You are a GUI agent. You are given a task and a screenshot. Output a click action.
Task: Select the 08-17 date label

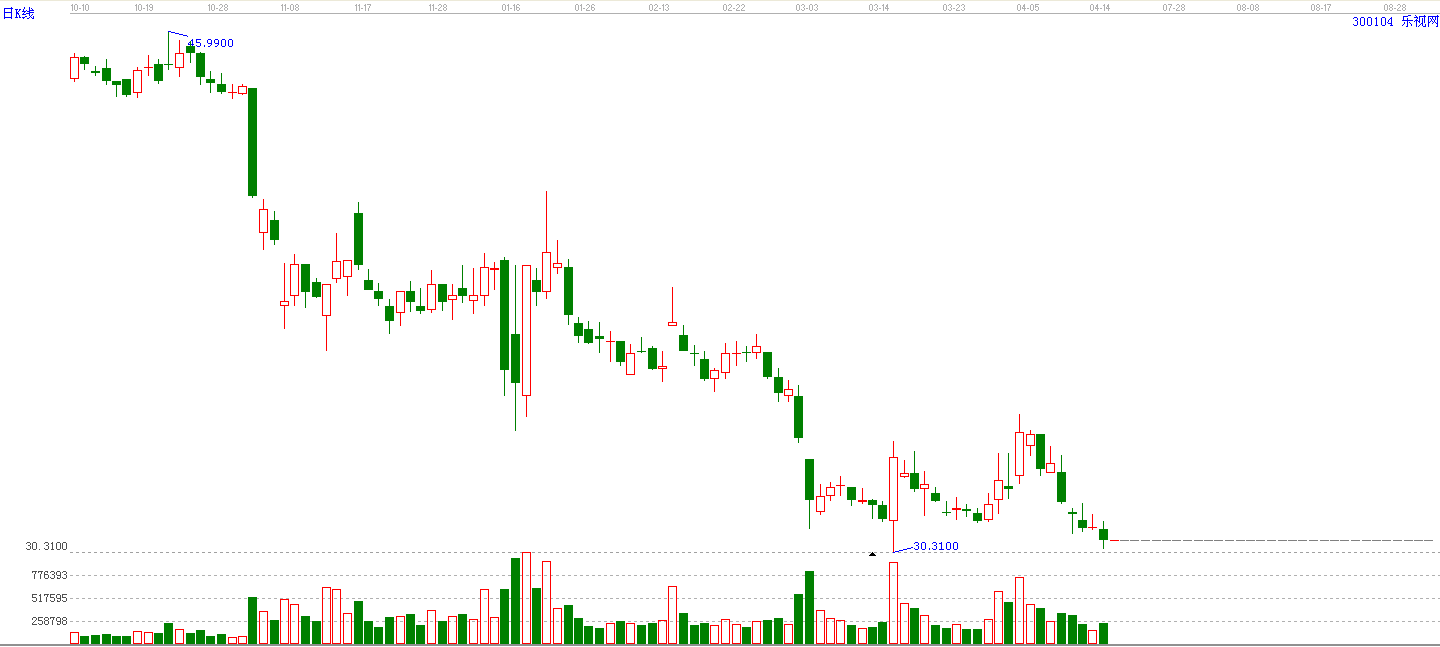(1321, 7)
